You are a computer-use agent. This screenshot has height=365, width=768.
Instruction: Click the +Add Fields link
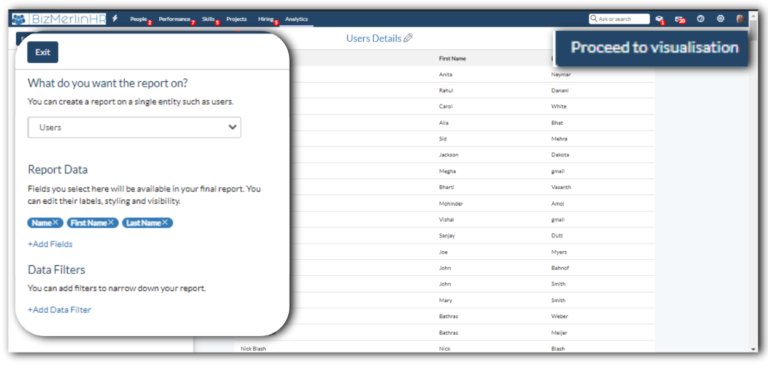(50, 244)
